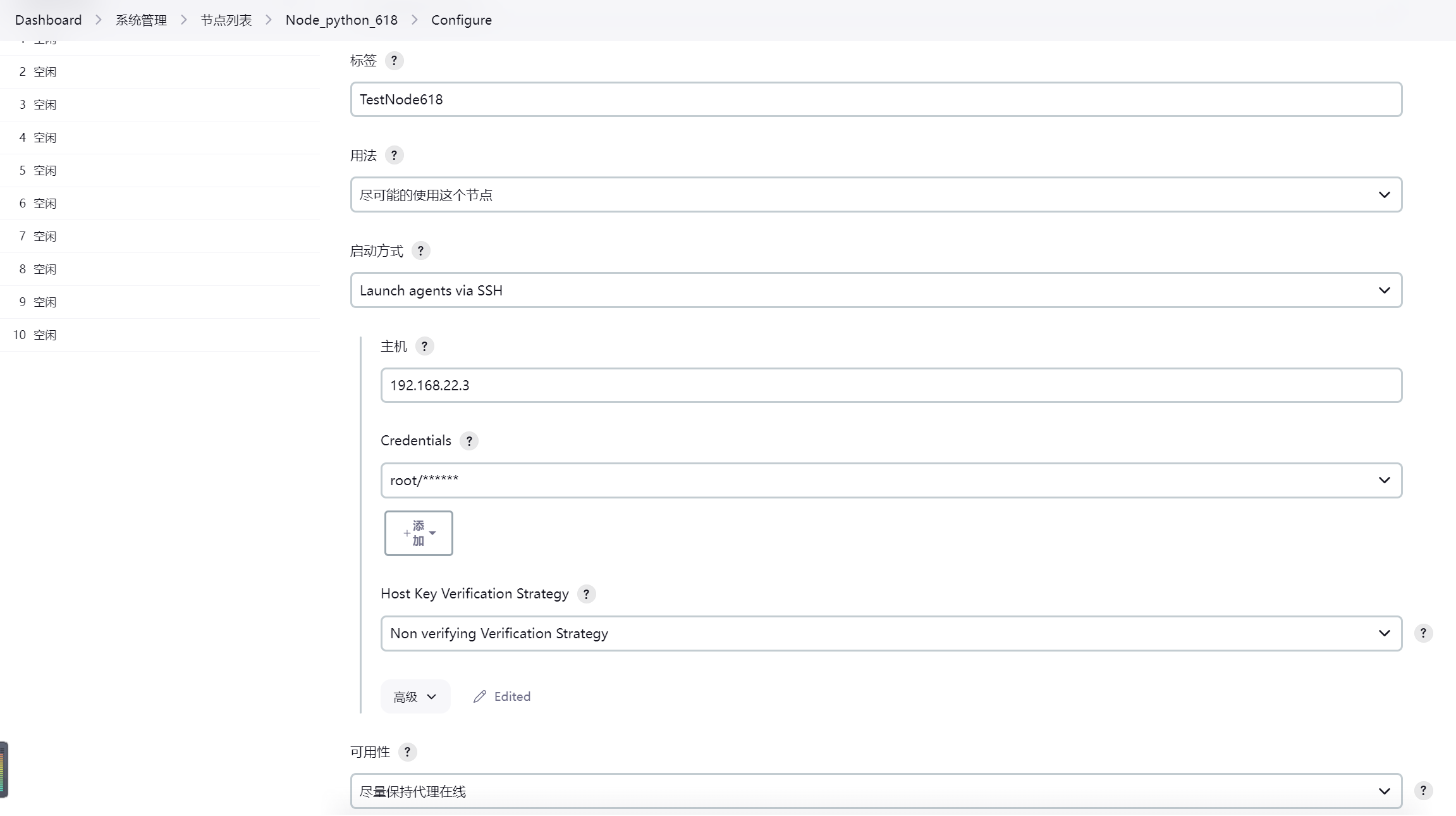
Task: Go to Dashboard breadcrumb
Action: pos(48,20)
